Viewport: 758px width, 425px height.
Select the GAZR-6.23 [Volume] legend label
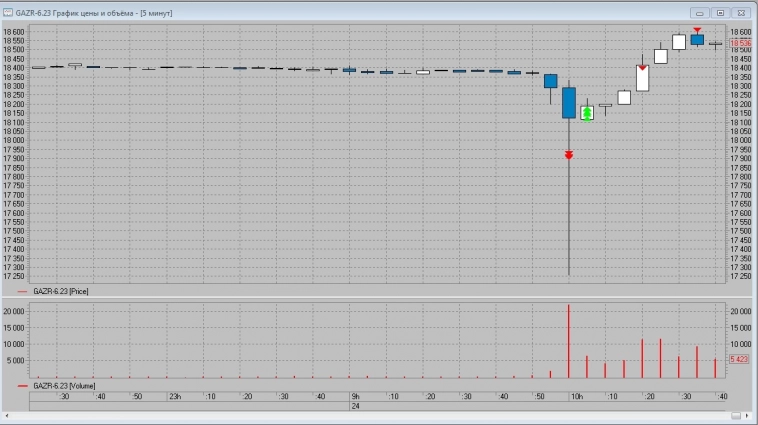click(64, 386)
